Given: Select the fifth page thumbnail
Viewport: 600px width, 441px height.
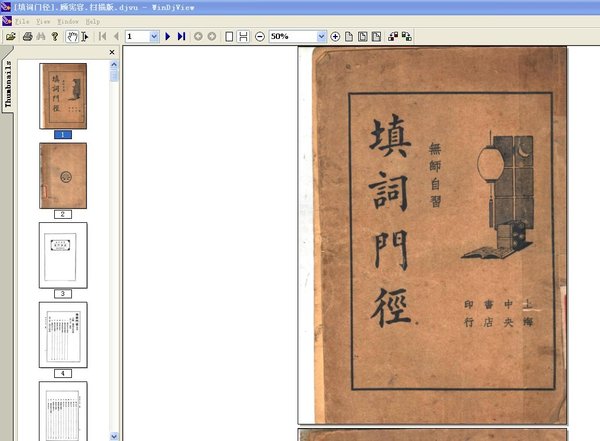Looking at the screenshot, I should 63,411.
